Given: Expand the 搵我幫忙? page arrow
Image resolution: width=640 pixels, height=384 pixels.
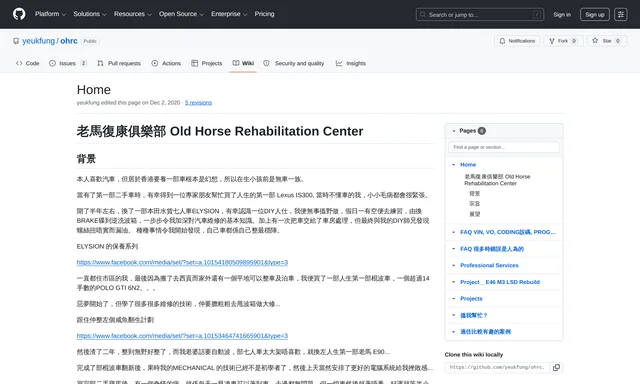Looking at the screenshot, I should coord(453,315).
